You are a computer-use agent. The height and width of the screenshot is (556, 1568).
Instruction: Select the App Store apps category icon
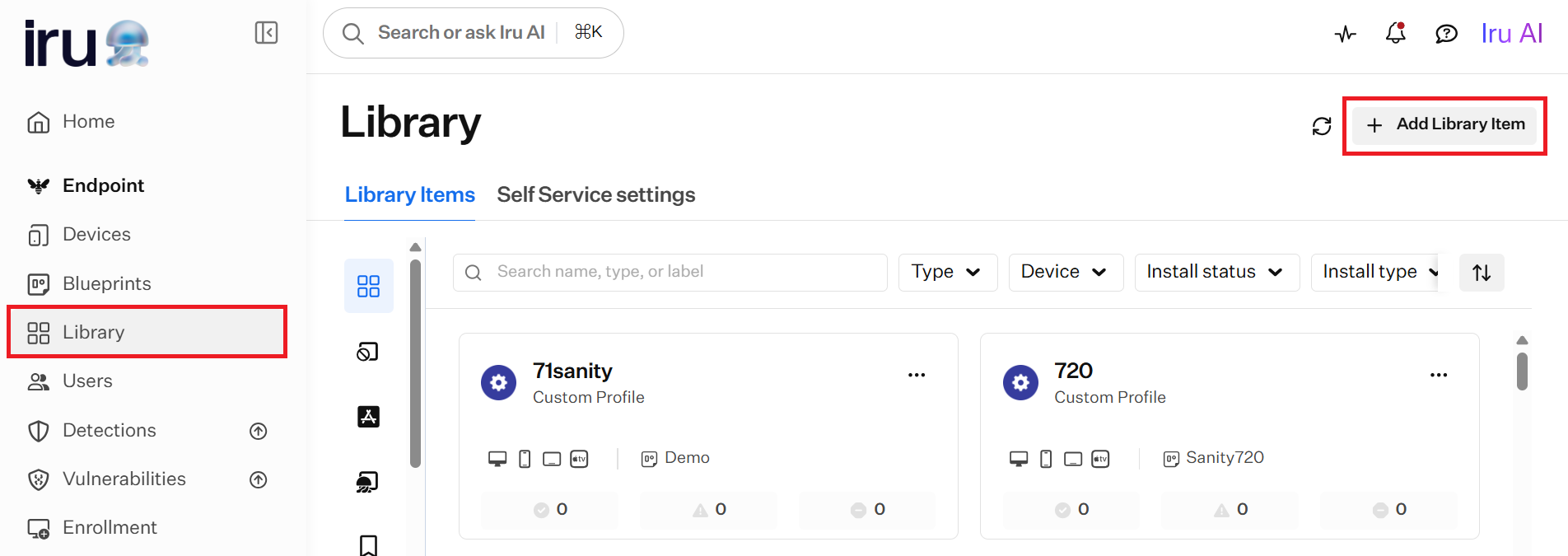tap(368, 417)
